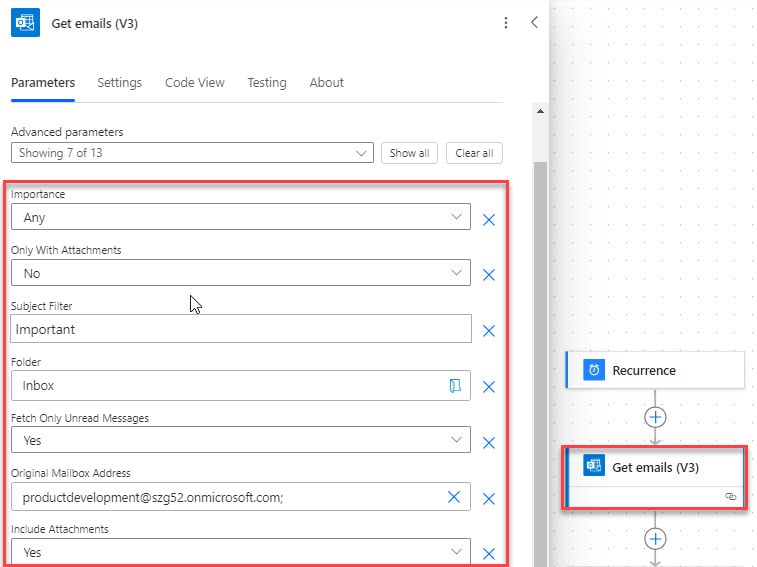Open the Only With Attachments dropdown

[240, 273]
